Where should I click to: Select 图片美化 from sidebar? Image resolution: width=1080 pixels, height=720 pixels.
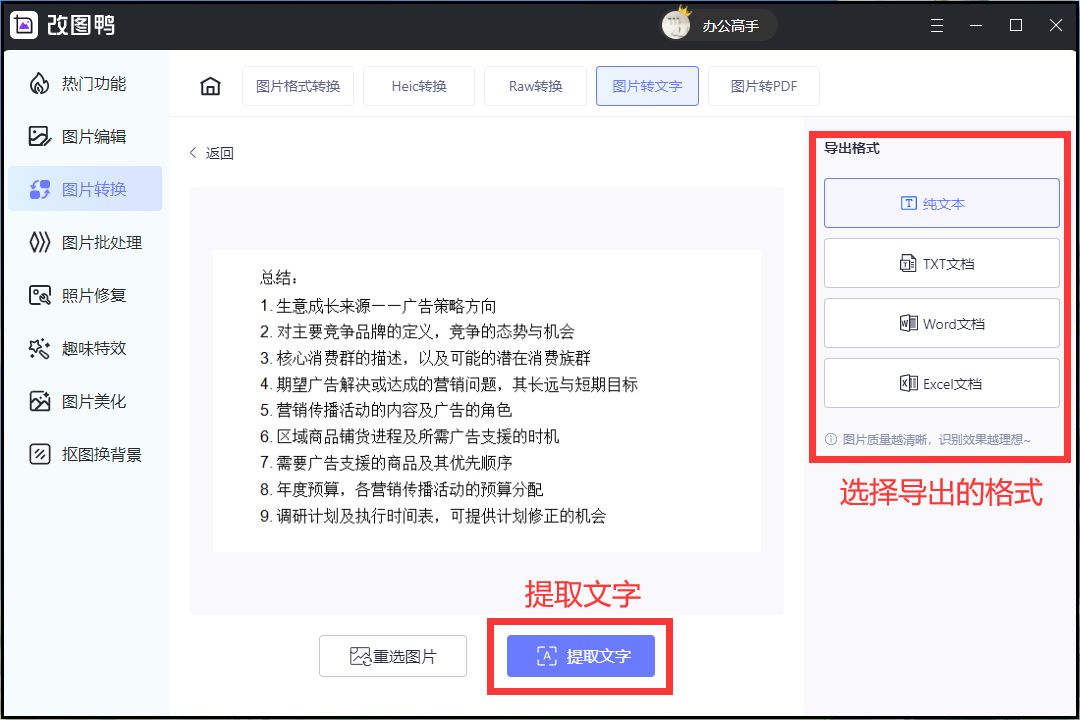(85, 401)
